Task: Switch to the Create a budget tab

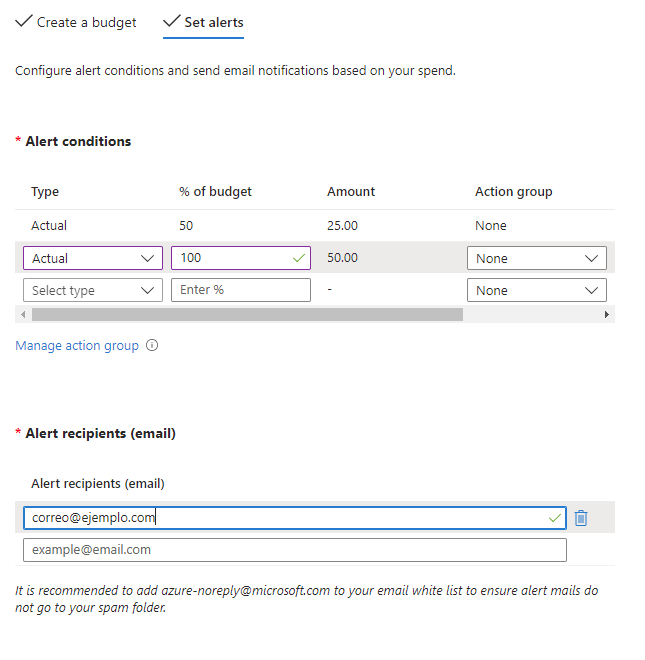Action: tap(76, 22)
